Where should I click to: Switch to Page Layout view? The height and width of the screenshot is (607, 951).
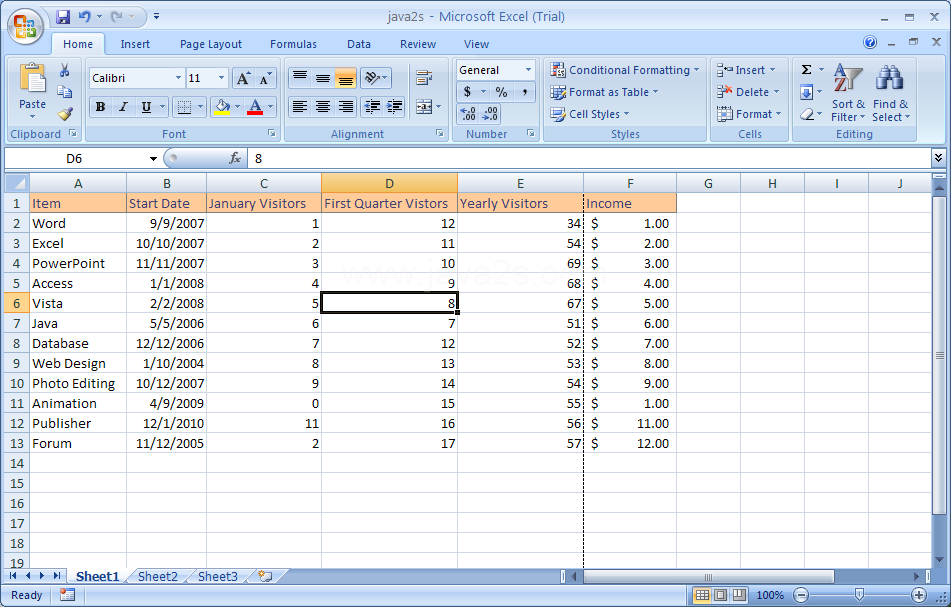point(721,595)
